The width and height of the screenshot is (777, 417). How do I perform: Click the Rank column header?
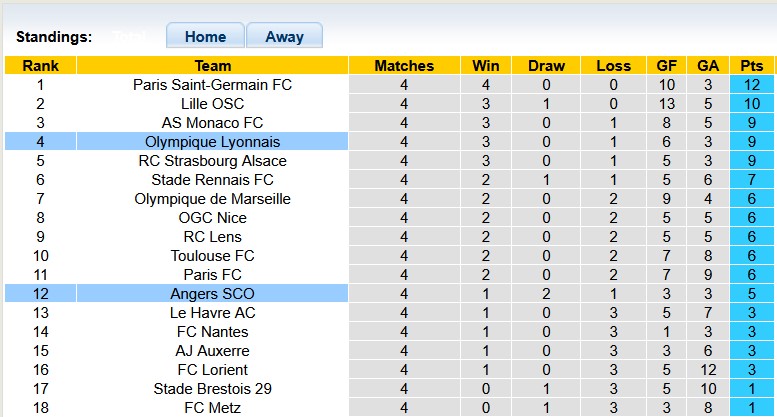coord(40,66)
